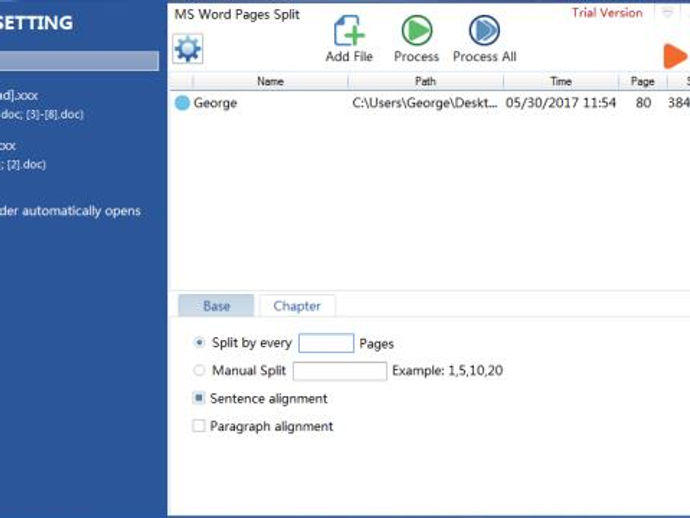The image size is (690, 518).
Task: Click the Example: 1,5,10,20 hint text
Action: pyautogui.click(x=448, y=371)
